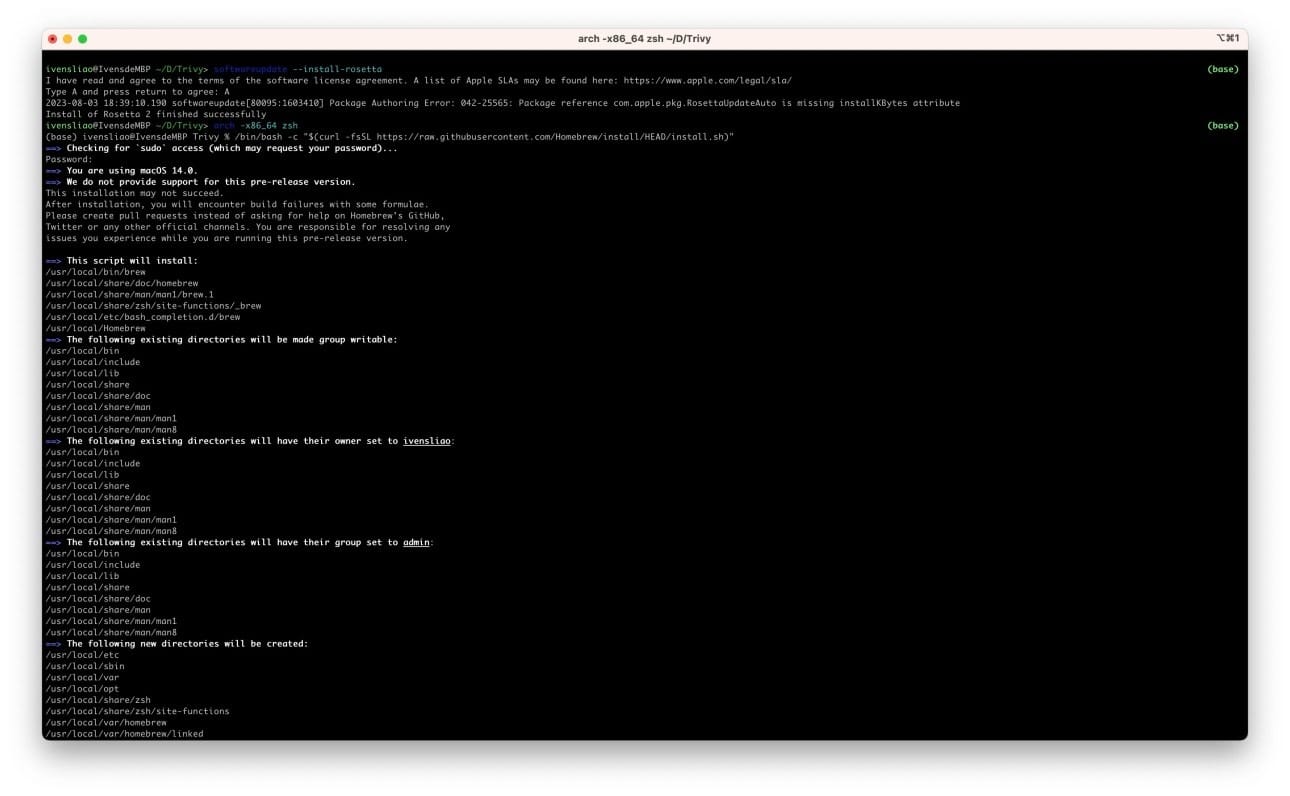Screen dimensions: 1290x796
Task: Click 'Install of Rosetta 2 finished successfully' line
Action: point(155,114)
